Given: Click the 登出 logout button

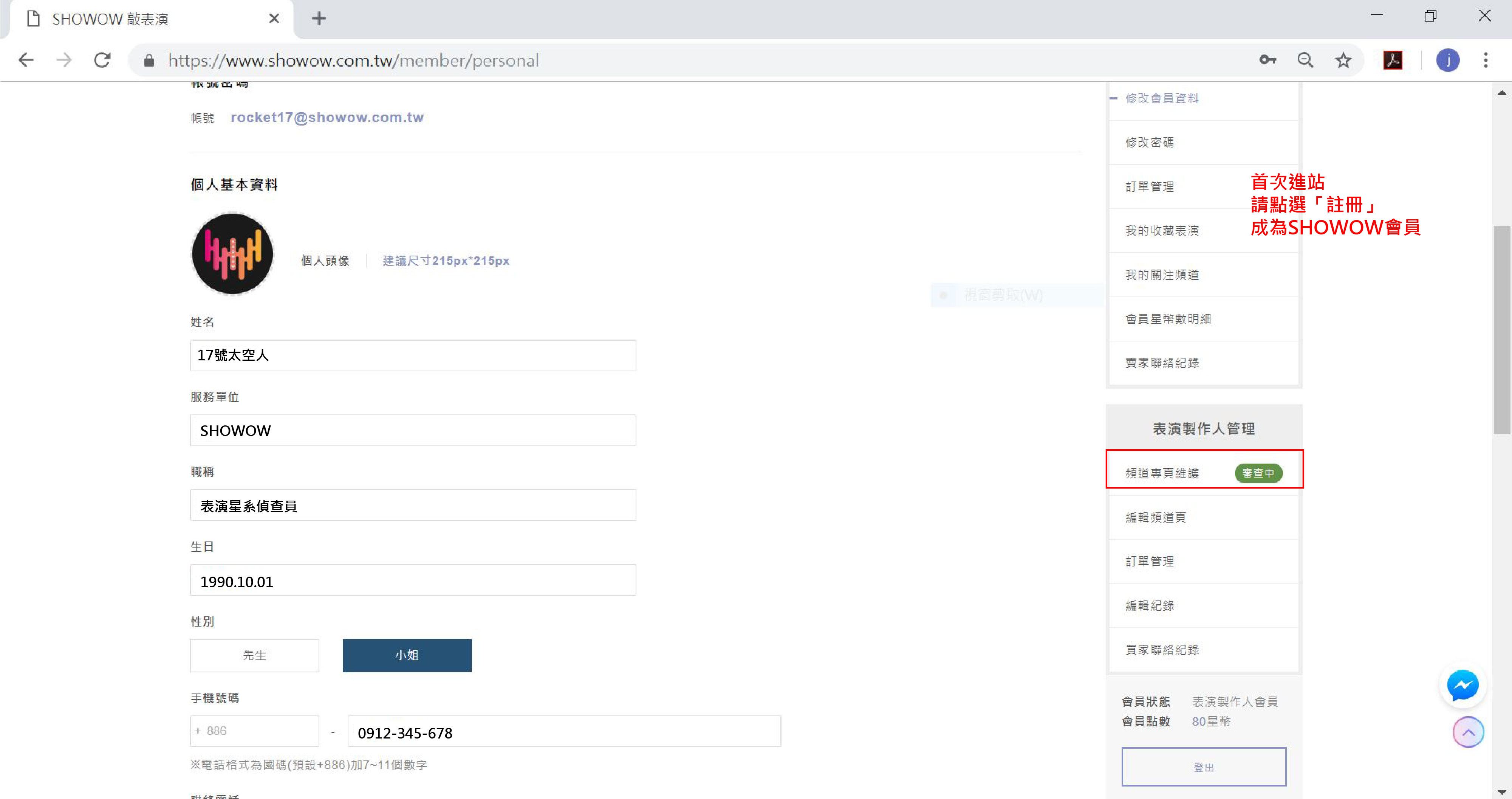Looking at the screenshot, I should [1204, 767].
